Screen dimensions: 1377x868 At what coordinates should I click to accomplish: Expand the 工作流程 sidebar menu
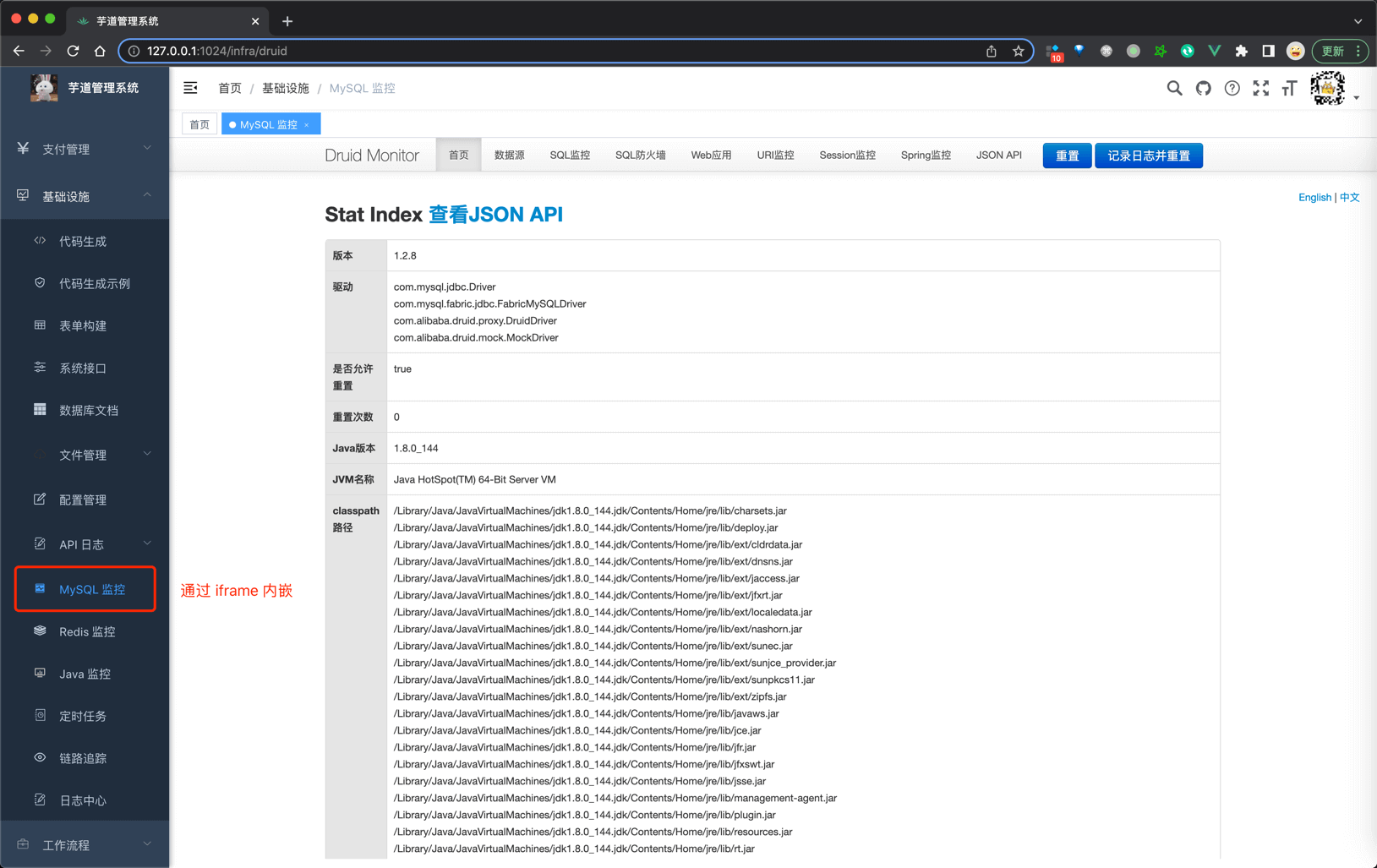click(85, 844)
